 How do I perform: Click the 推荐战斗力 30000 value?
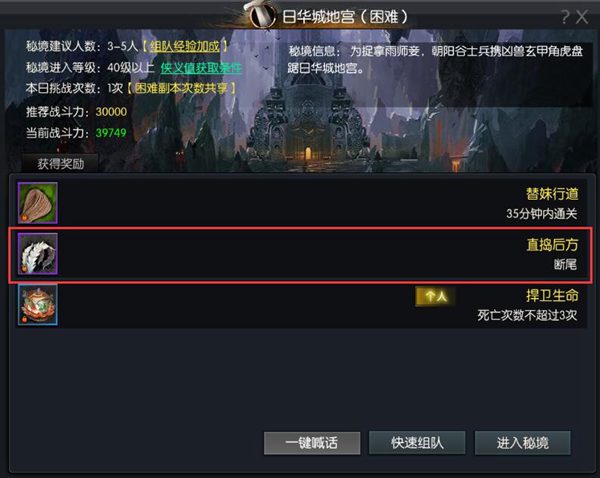point(111,112)
